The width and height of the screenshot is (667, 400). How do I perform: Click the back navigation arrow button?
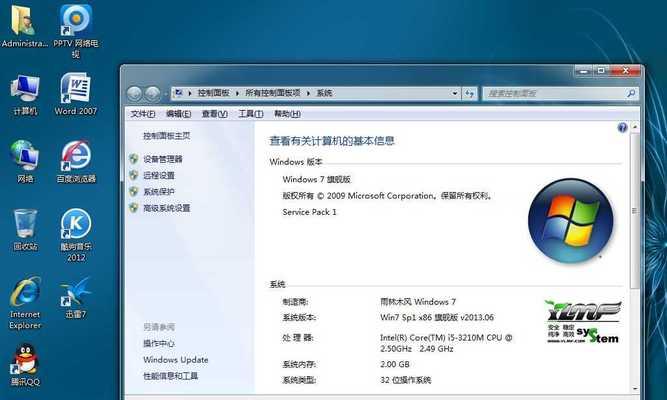[134, 93]
